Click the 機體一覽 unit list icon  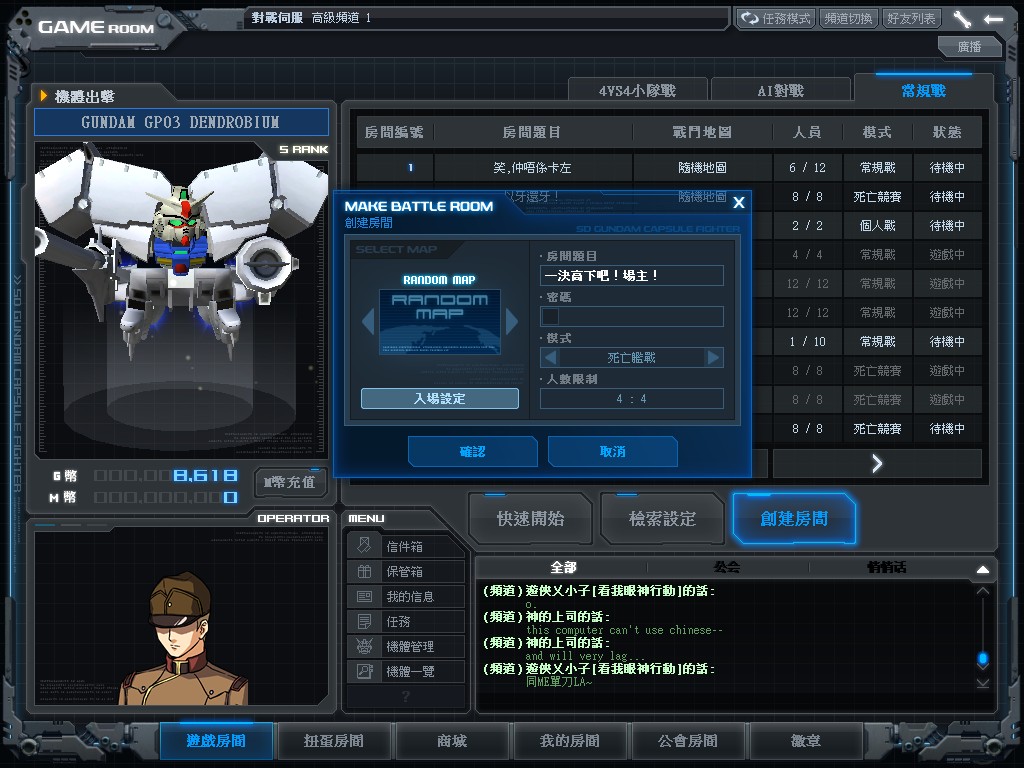364,671
